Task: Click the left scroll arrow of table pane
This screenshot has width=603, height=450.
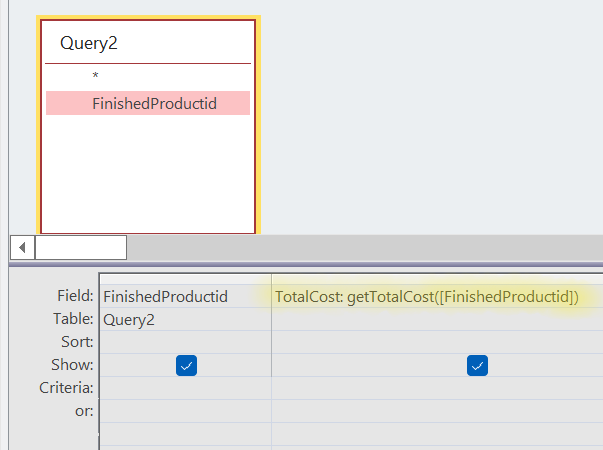Action: (x=22, y=247)
